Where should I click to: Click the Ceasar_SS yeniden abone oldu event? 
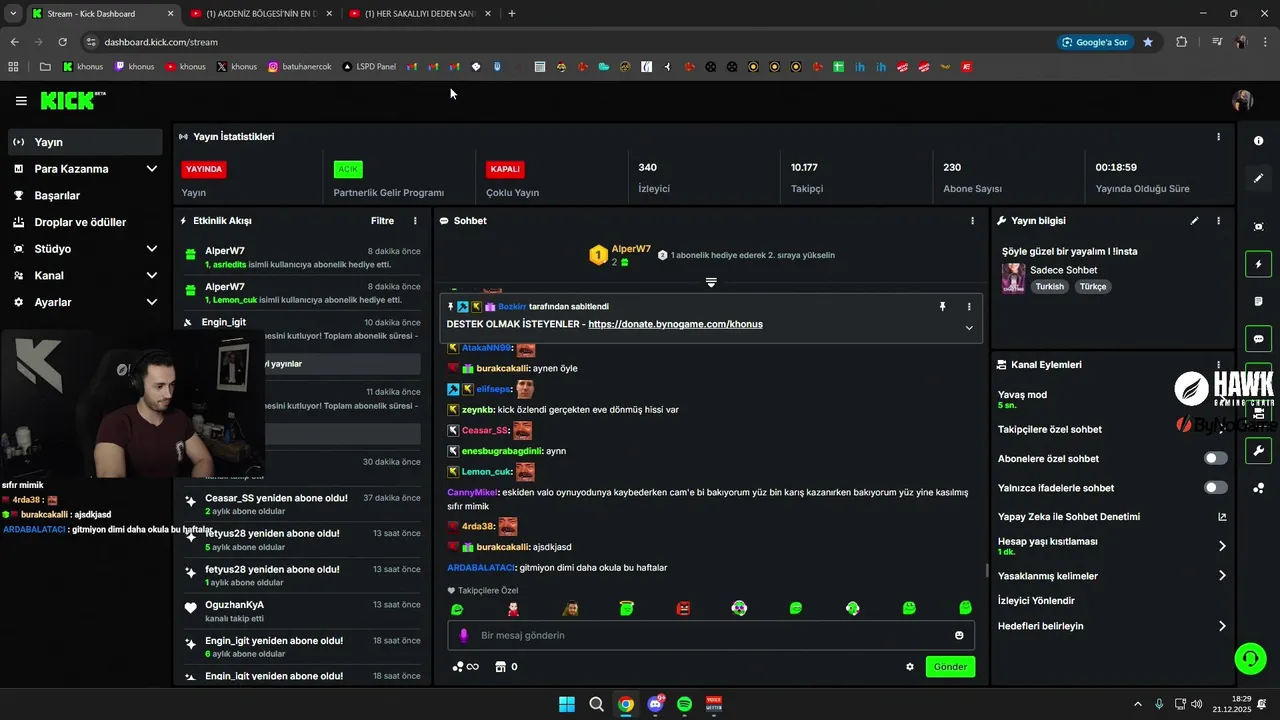click(x=303, y=504)
